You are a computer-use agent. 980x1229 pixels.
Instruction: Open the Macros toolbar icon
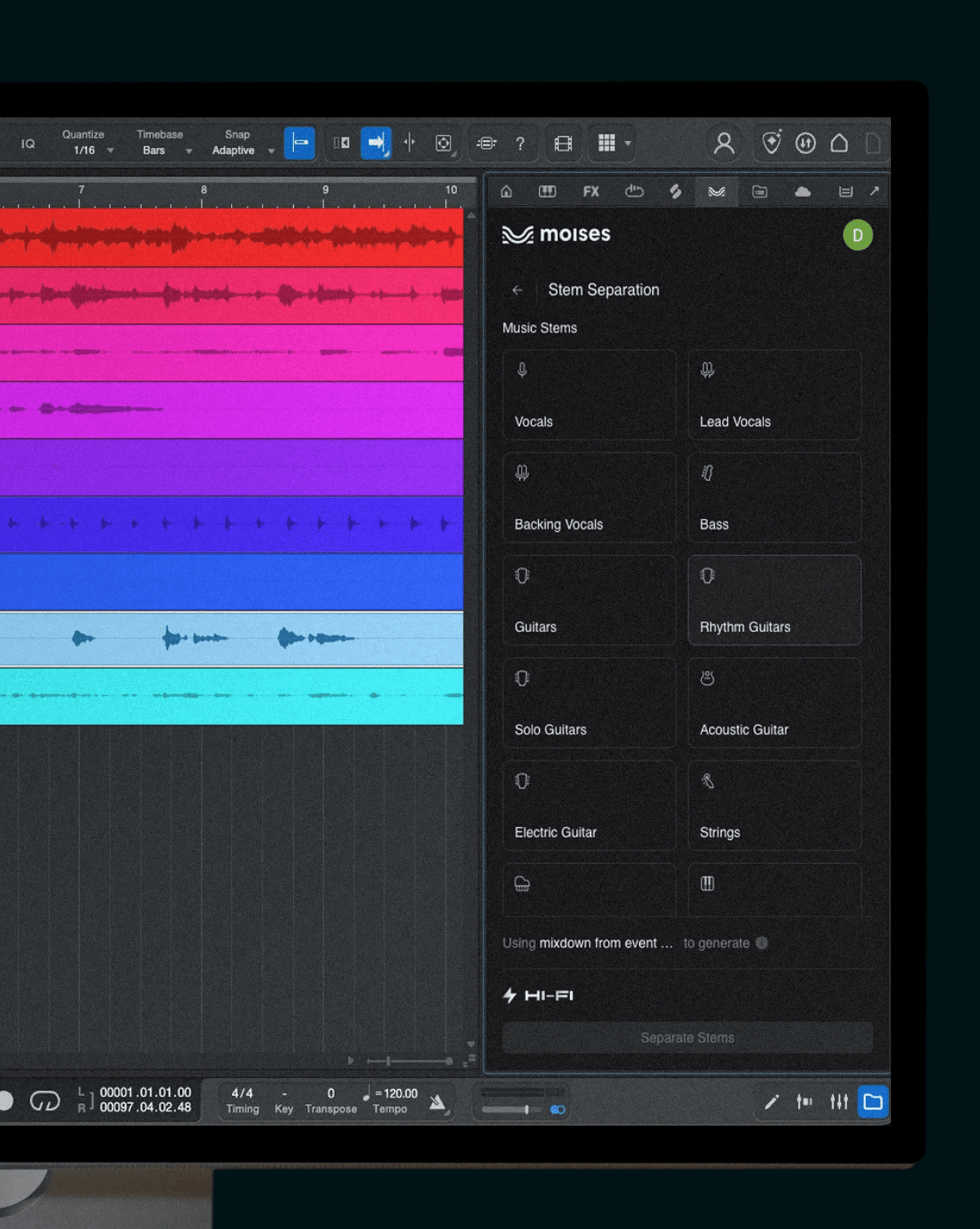[486, 143]
